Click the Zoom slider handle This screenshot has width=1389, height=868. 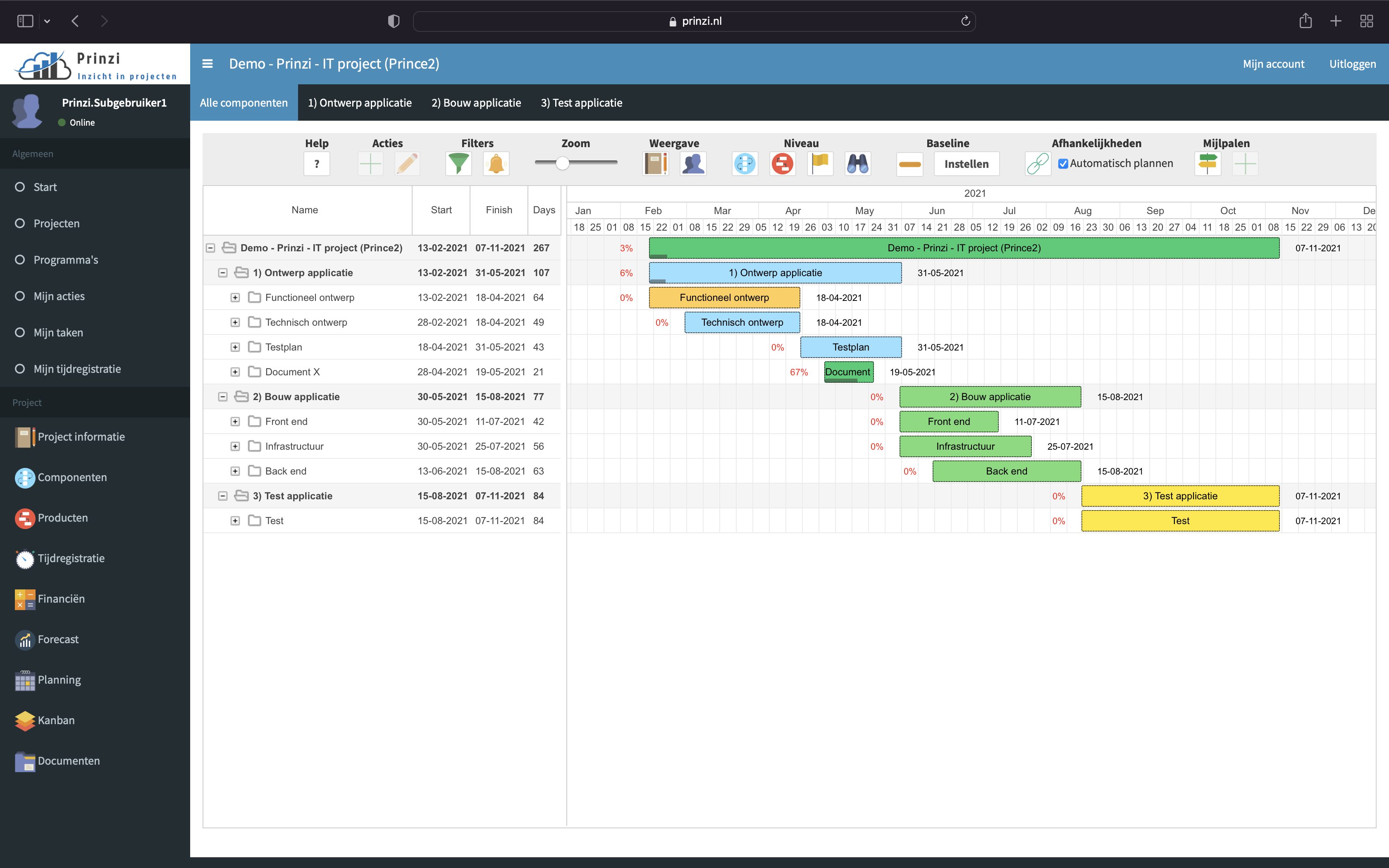coord(563,163)
